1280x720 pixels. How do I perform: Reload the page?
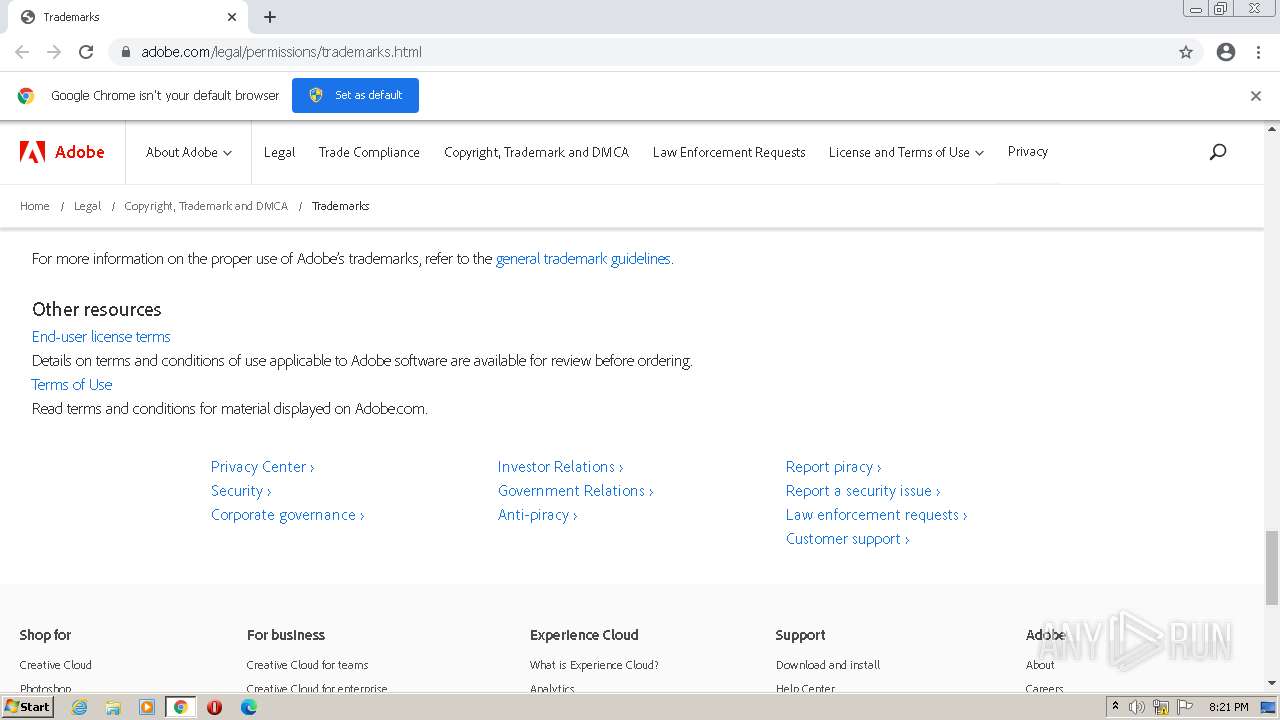(86, 52)
